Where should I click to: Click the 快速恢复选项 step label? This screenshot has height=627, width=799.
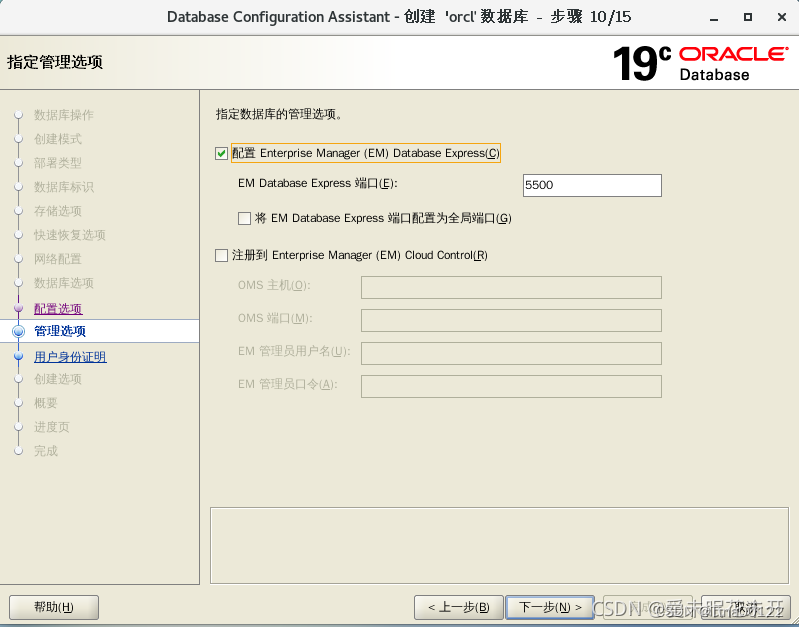[x=70, y=235]
